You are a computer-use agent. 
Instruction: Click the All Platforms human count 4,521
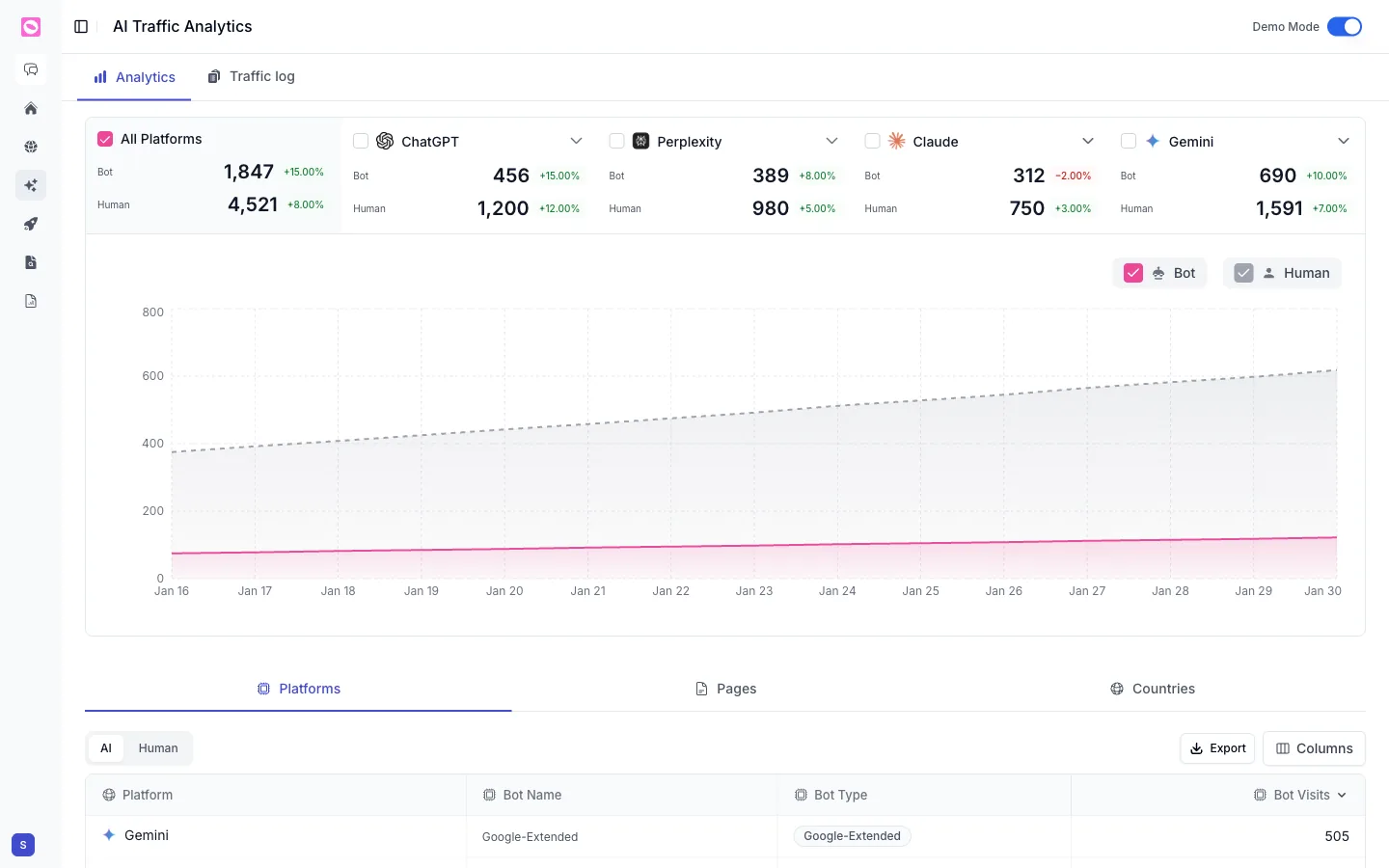[253, 204]
